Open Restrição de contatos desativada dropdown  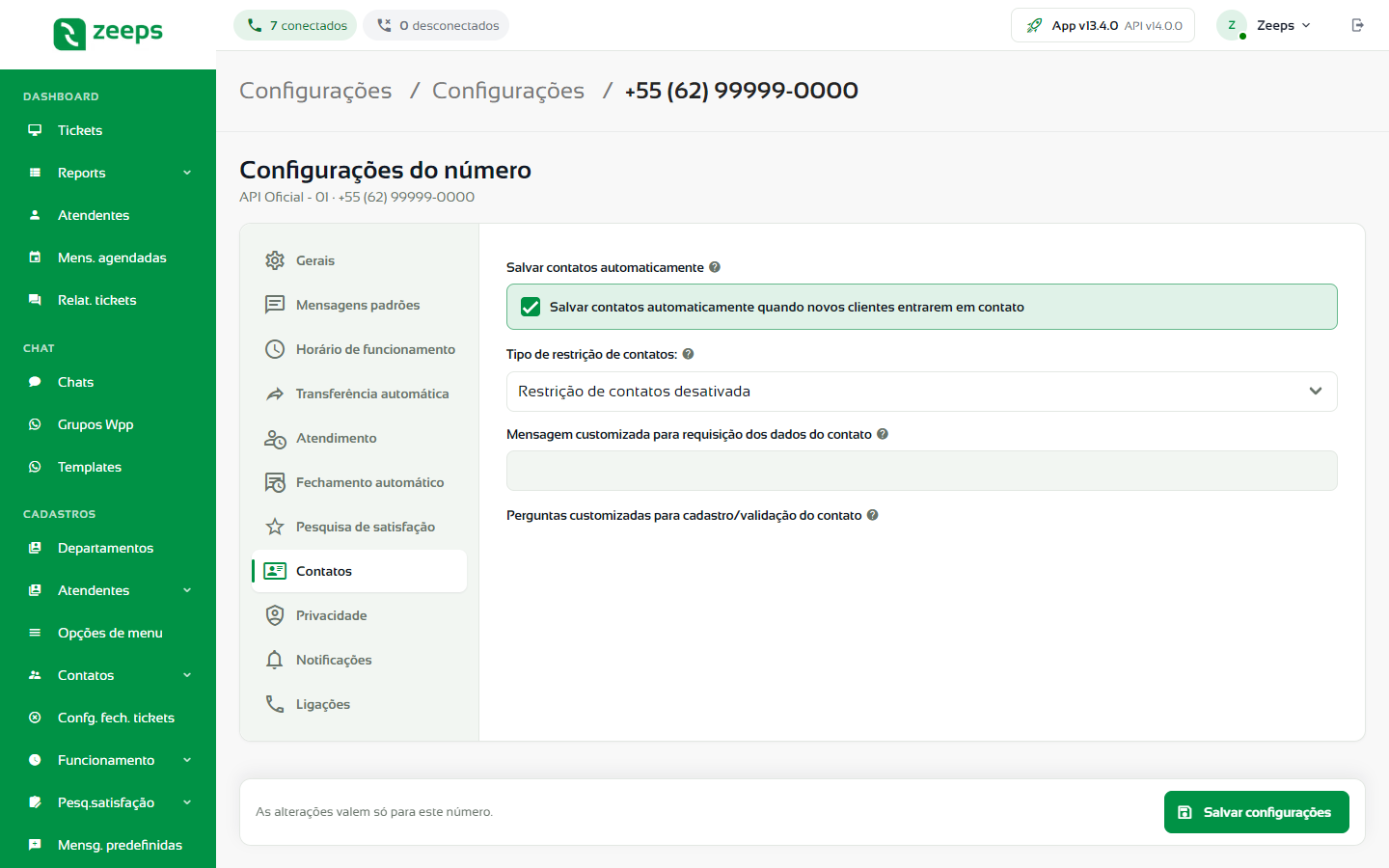point(921,392)
